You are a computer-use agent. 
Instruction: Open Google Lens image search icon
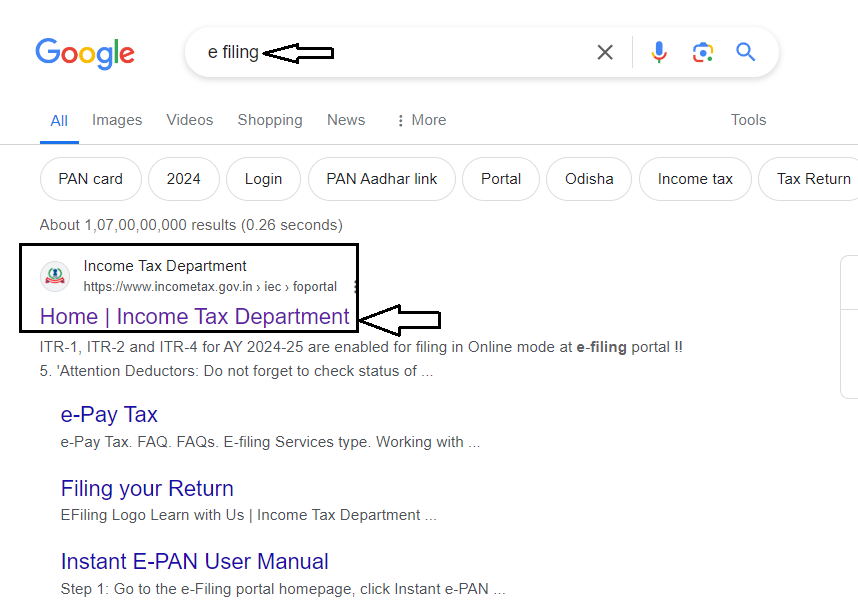coord(703,53)
